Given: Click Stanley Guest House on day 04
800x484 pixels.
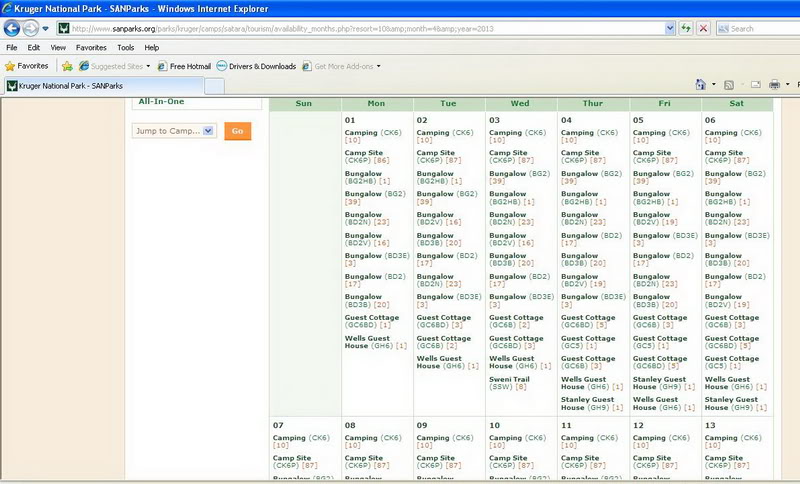Looking at the screenshot, I should 592,403.
